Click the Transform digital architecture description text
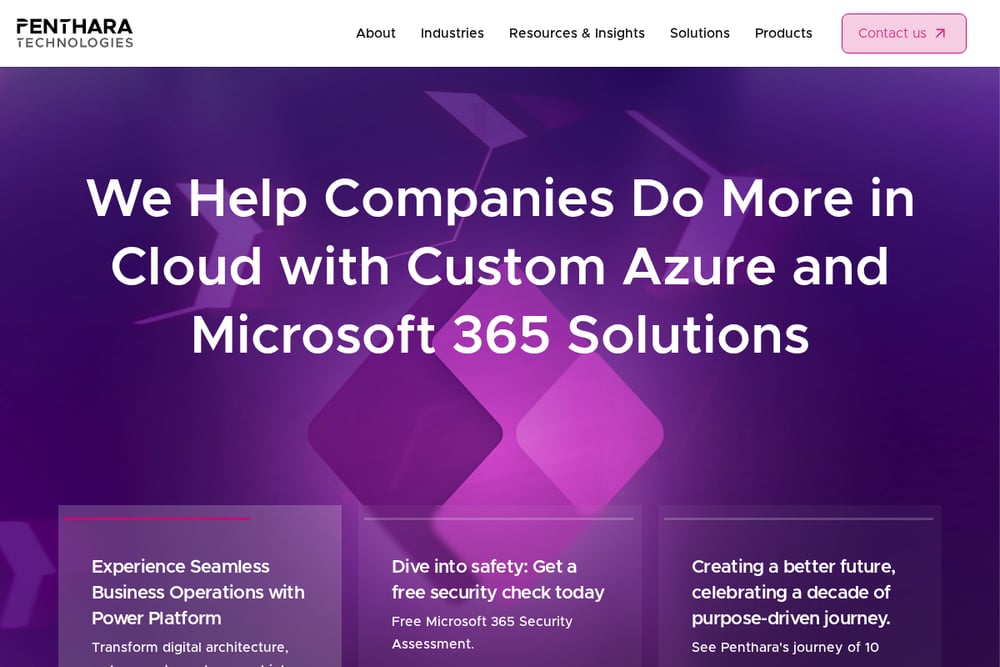 coord(190,647)
